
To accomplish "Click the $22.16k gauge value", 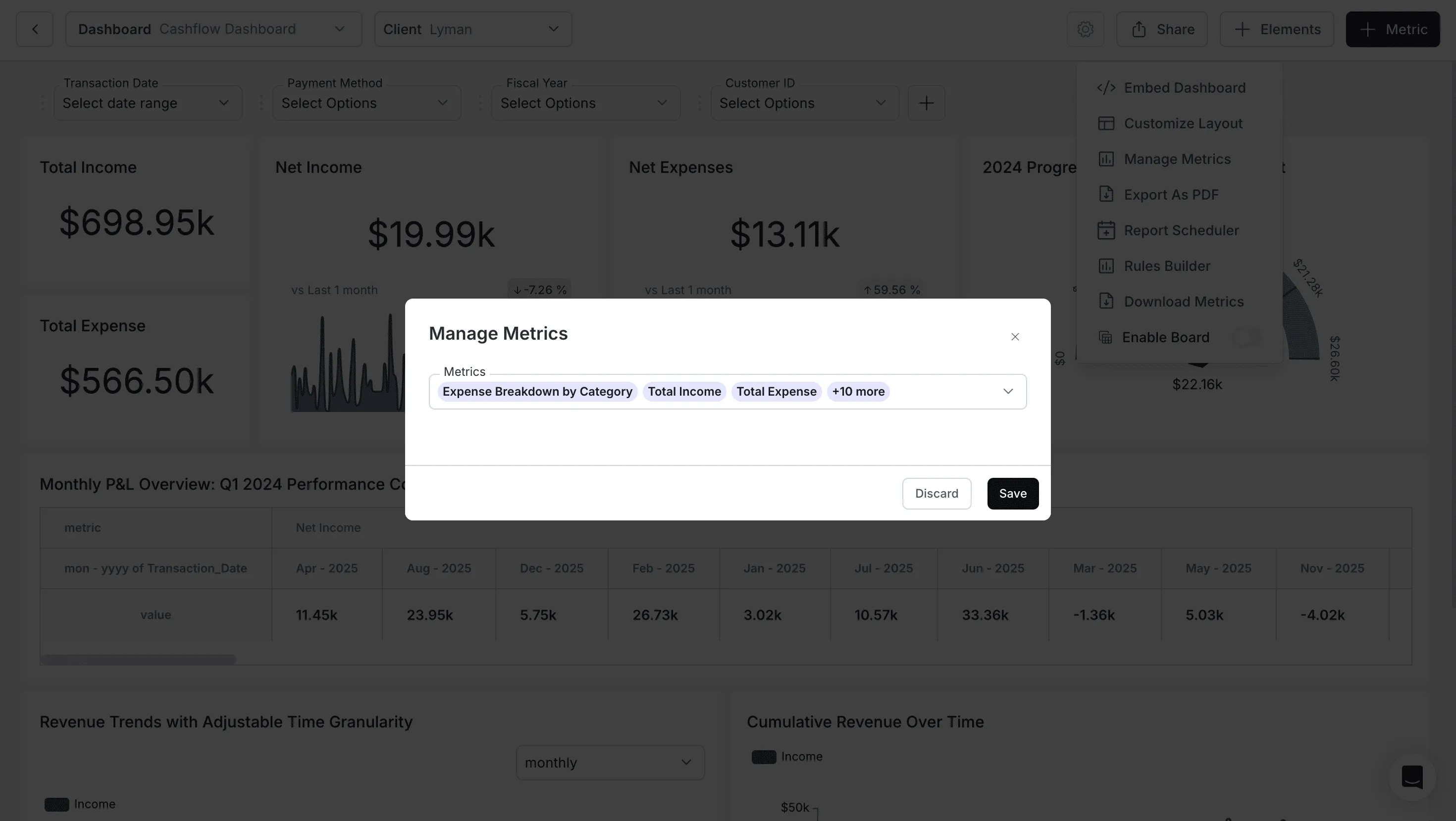I will click(1197, 385).
